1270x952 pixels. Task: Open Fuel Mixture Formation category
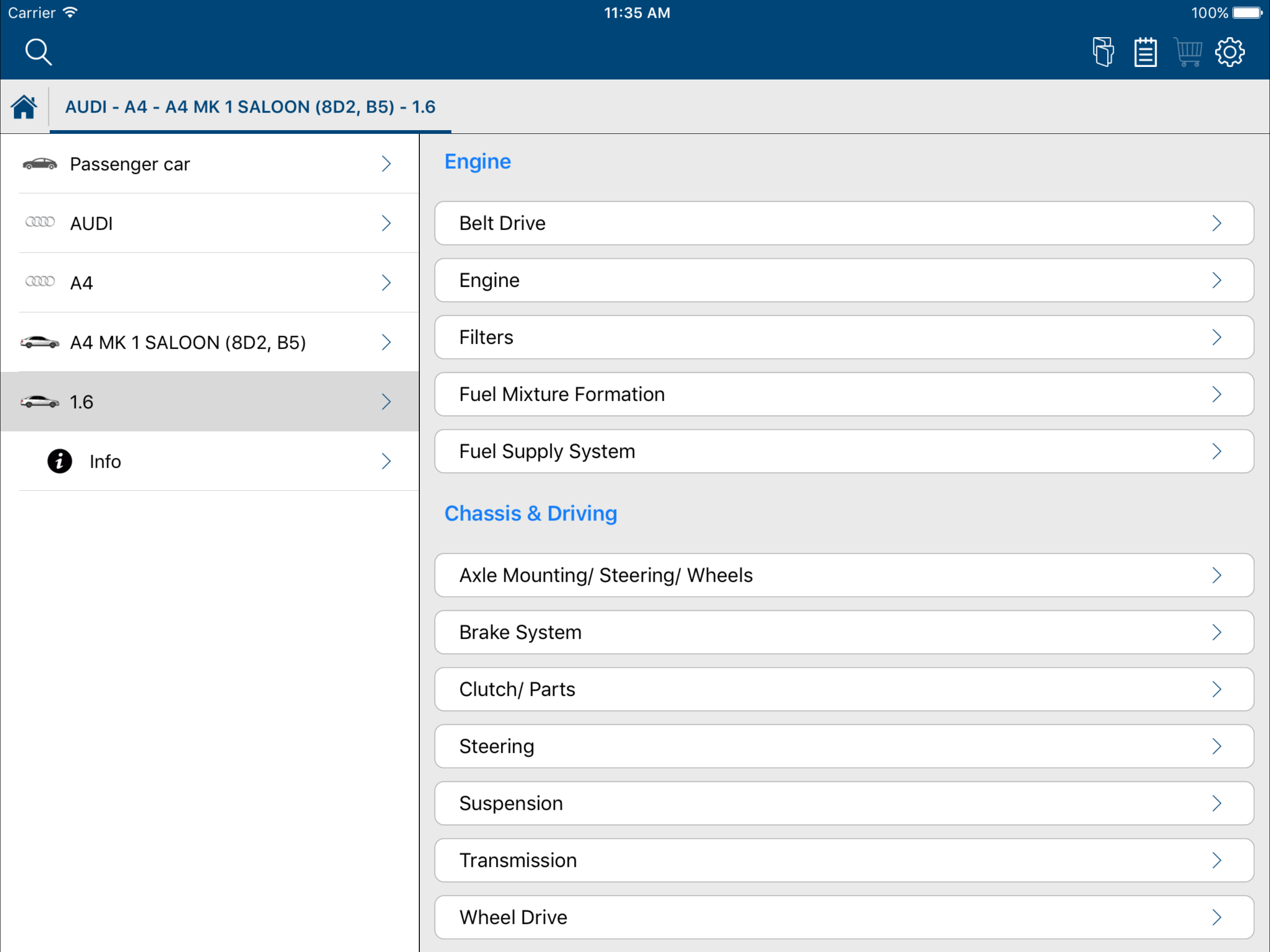pos(844,395)
